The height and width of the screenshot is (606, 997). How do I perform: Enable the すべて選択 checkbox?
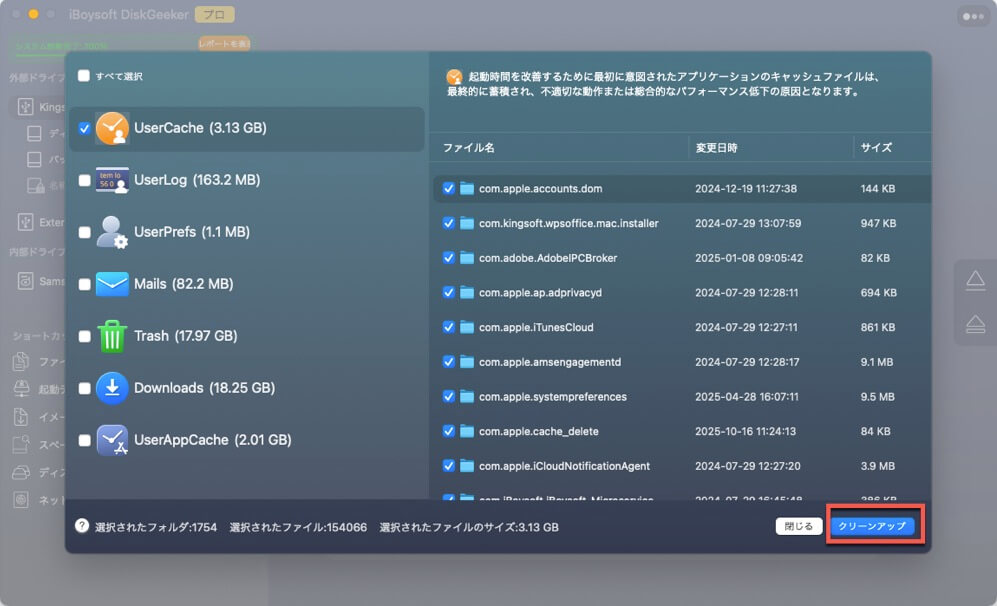point(85,74)
